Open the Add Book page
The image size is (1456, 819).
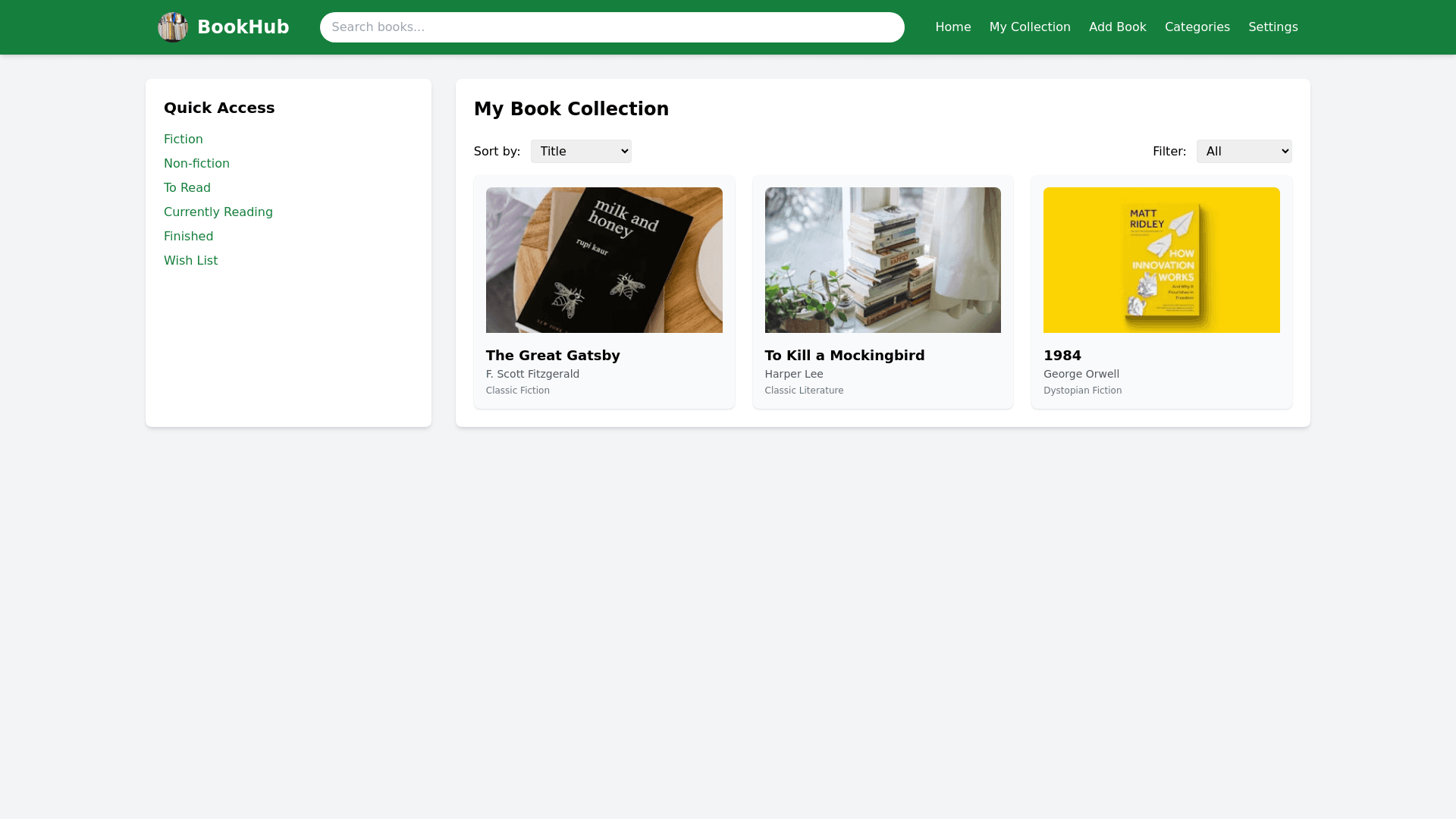pyautogui.click(x=1117, y=27)
